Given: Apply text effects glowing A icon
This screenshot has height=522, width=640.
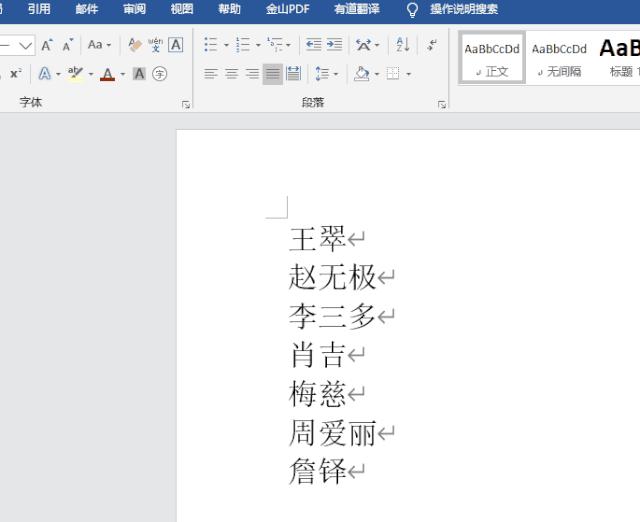Looking at the screenshot, I should tap(44, 74).
